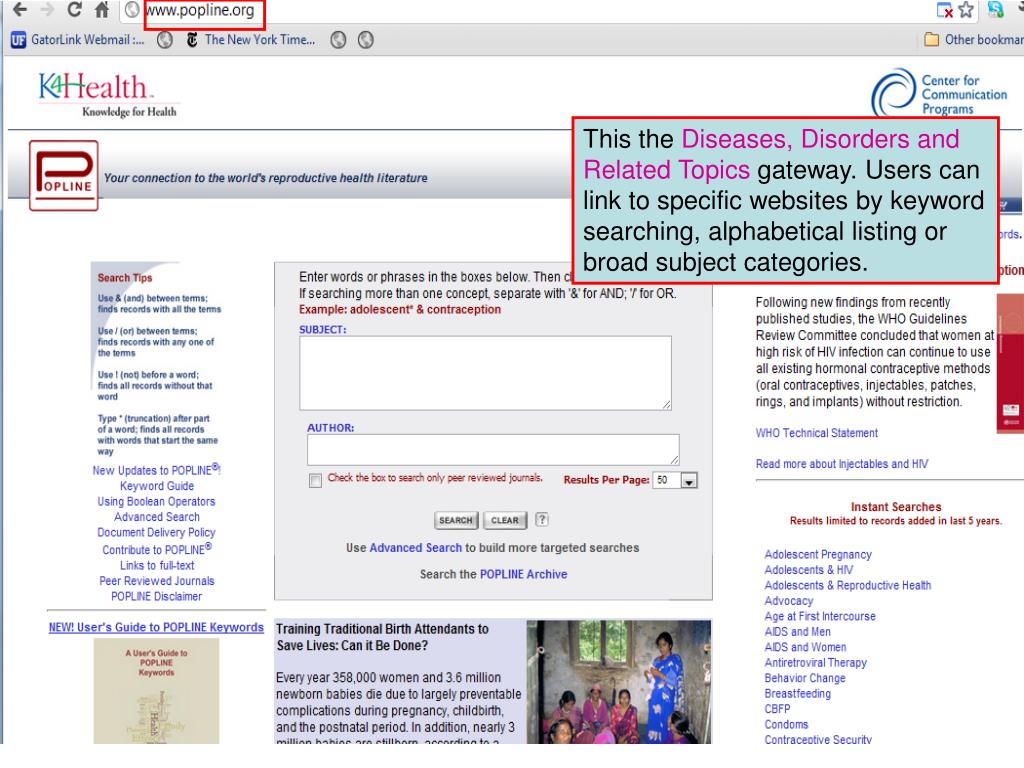Click the browser Forward arrow
The image size is (1024, 768).
click(x=47, y=10)
